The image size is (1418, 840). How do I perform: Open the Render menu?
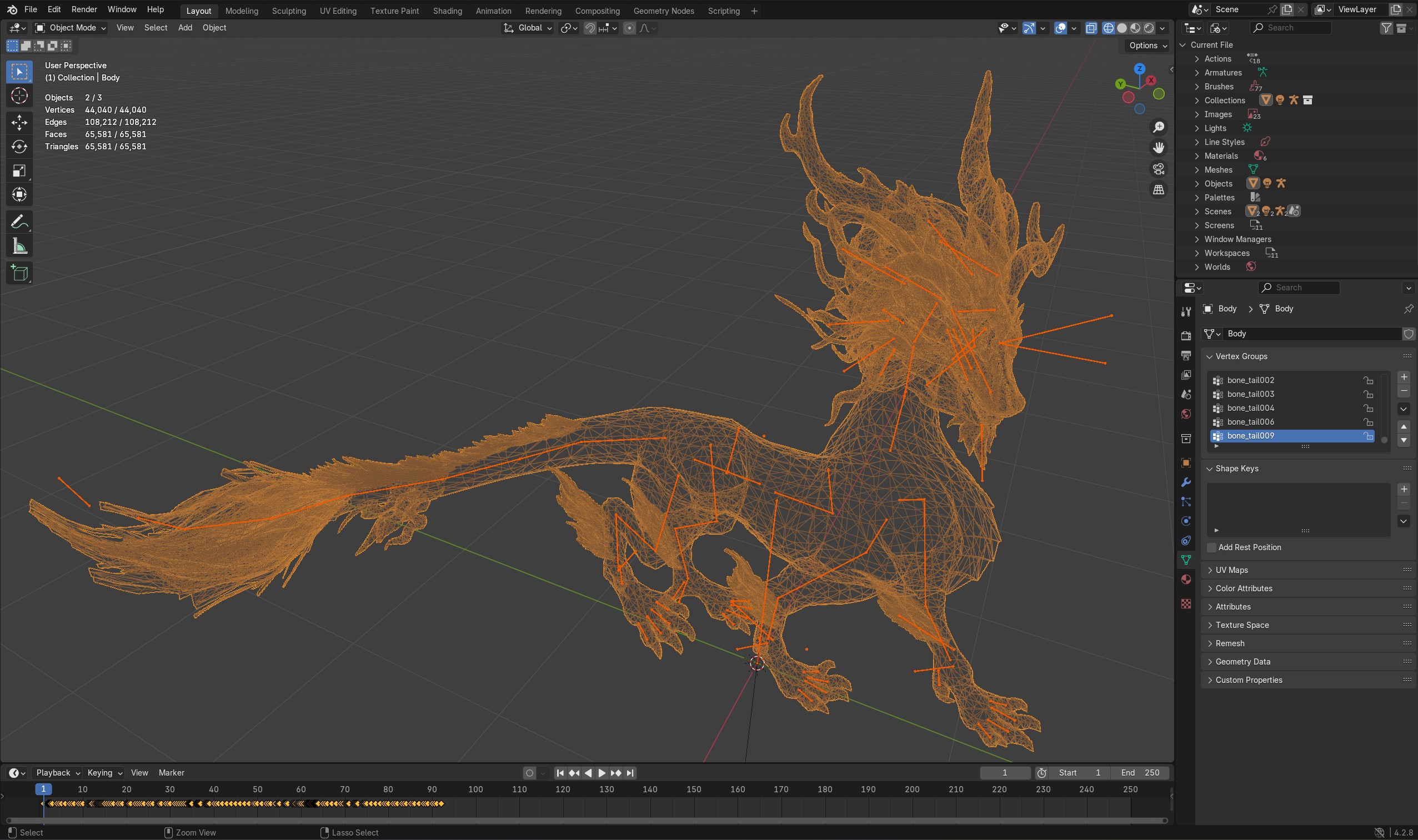pyautogui.click(x=84, y=9)
